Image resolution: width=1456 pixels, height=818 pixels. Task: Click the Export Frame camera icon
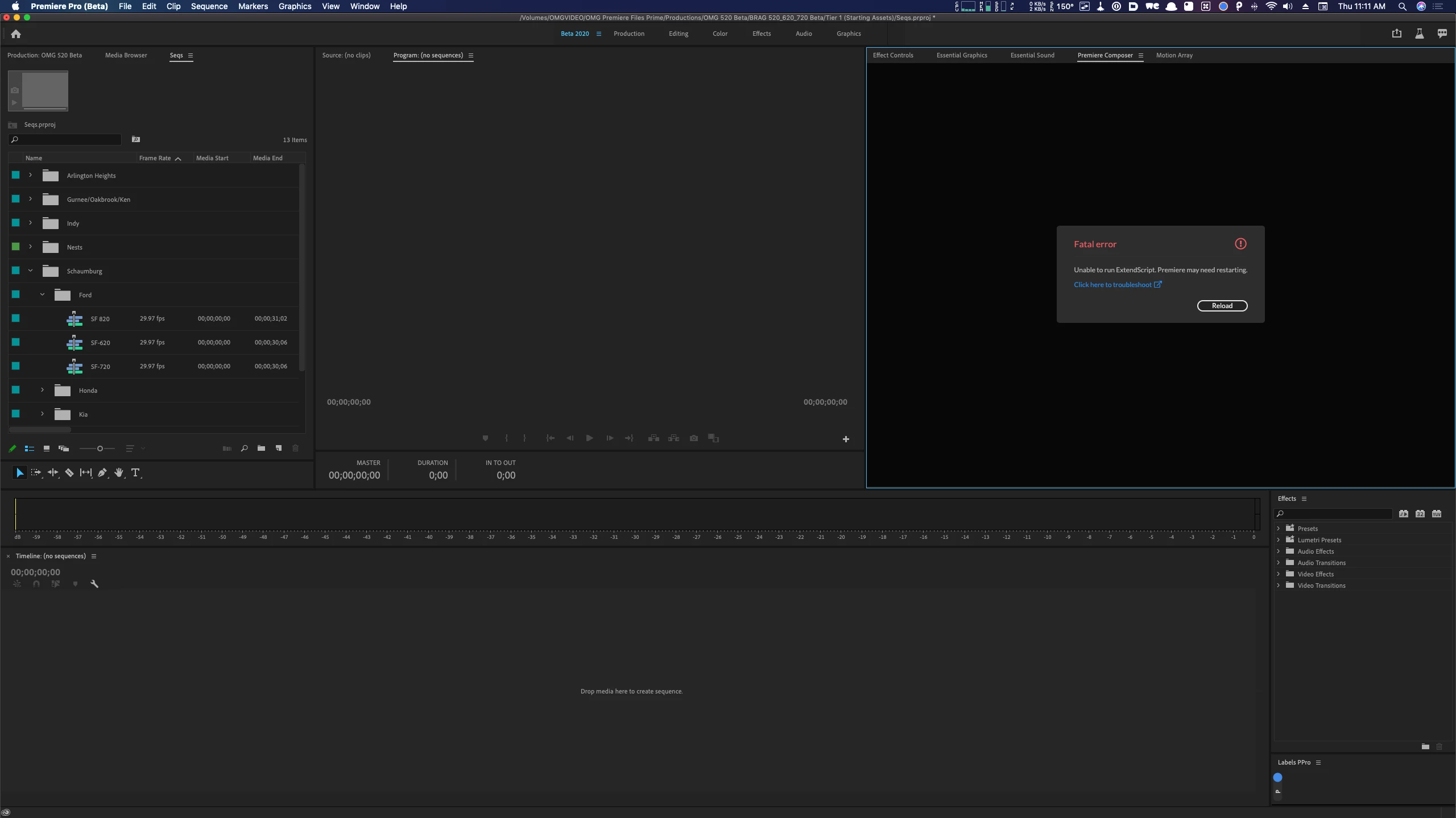pos(693,438)
